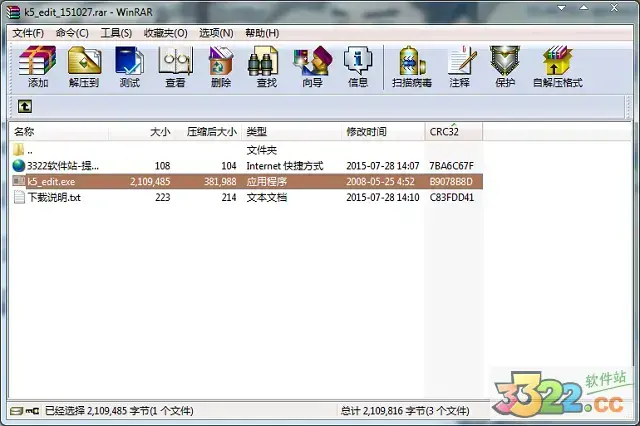Image resolution: width=640 pixels, height=426 pixels.
Task: Select the k5_edit.exe file name
Action: click(x=51, y=182)
